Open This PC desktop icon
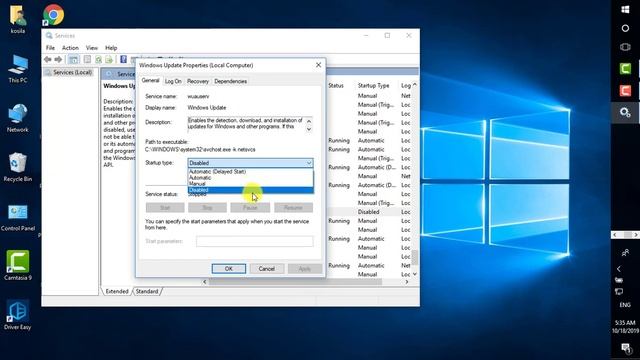This screenshot has height=360, width=640. [x=18, y=69]
